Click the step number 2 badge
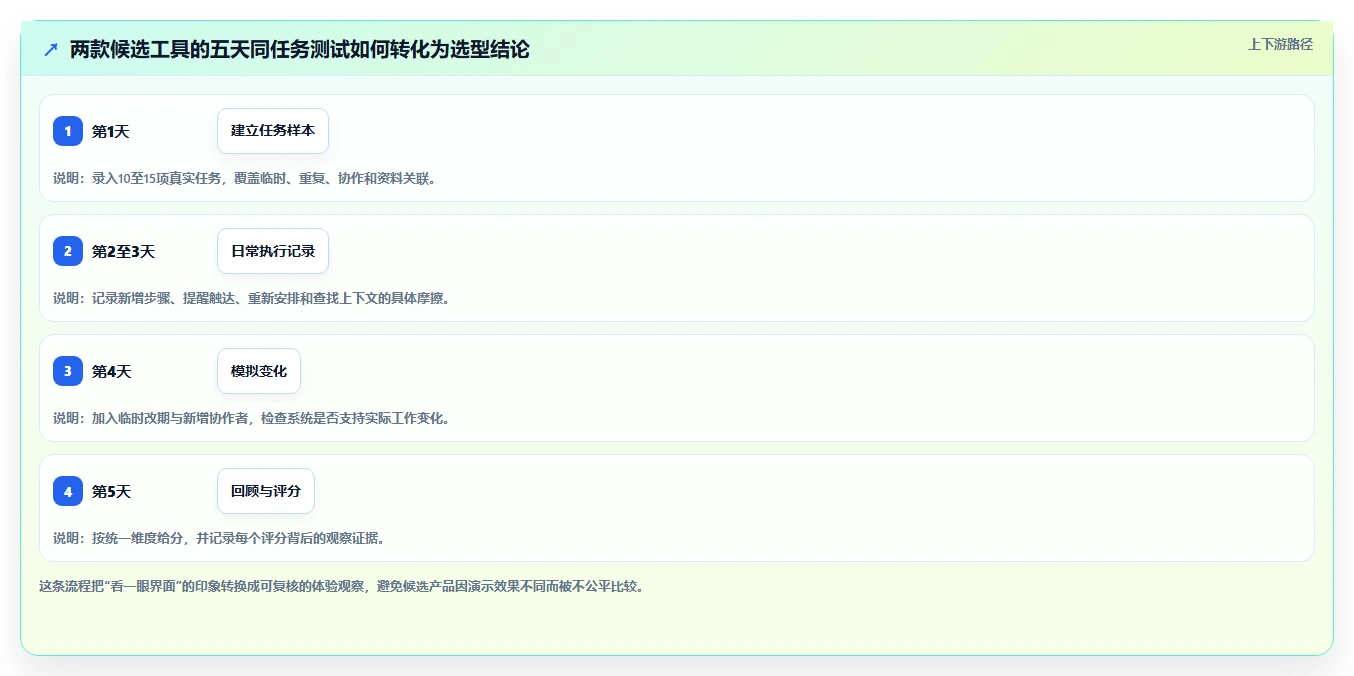Image resolution: width=1354 pixels, height=676 pixels. (68, 251)
